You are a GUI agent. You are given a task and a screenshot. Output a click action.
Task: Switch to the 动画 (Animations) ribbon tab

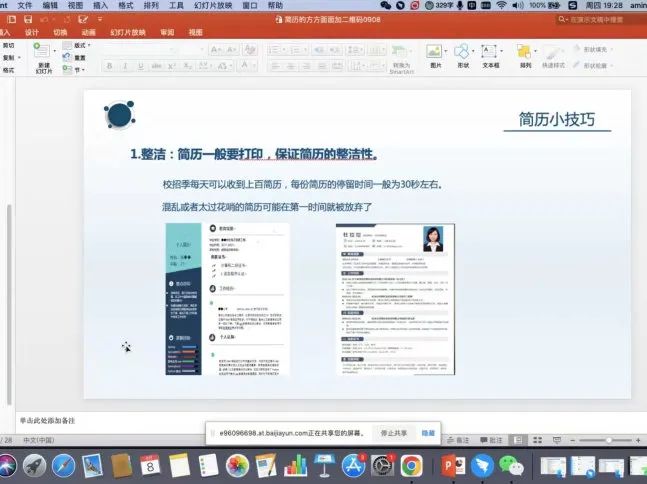[x=88, y=32]
